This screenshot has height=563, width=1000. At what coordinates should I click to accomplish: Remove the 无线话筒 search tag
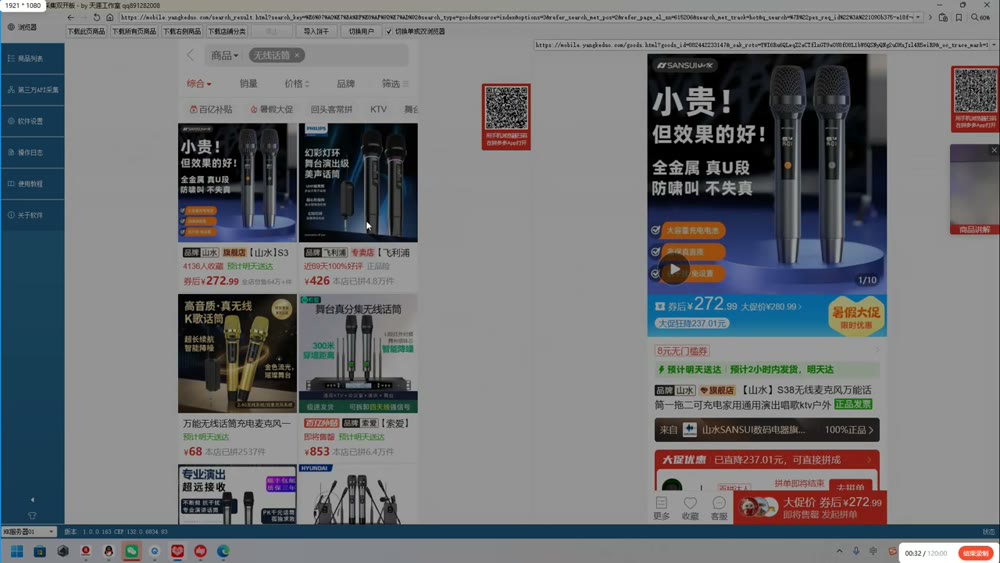click(x=297, y=55)
